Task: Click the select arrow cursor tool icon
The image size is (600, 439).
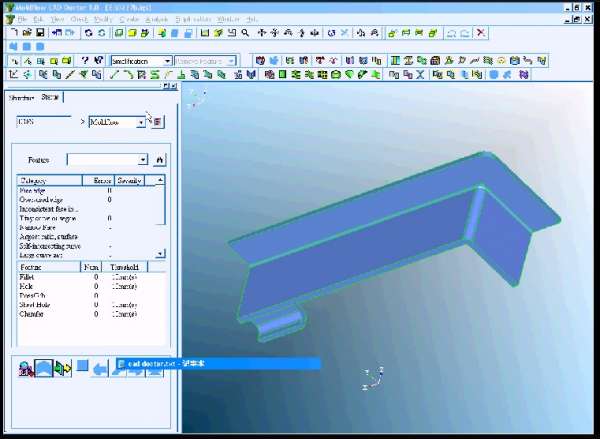Action: [x=14, y=61]
